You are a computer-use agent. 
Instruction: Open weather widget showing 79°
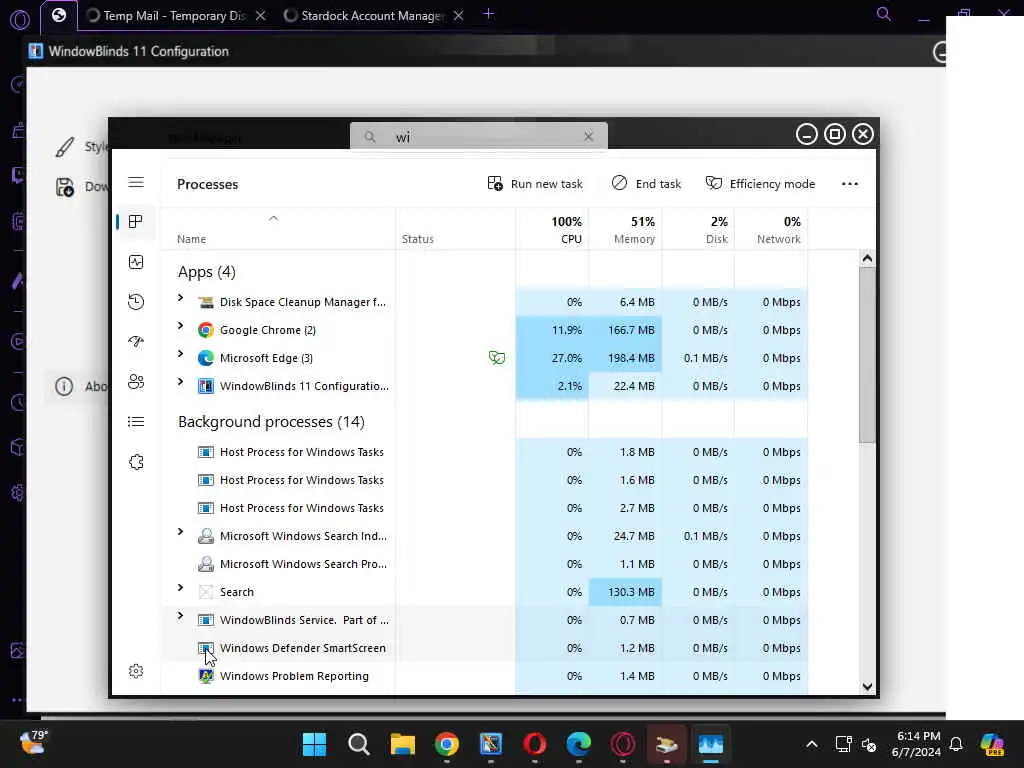coord(34,742)
